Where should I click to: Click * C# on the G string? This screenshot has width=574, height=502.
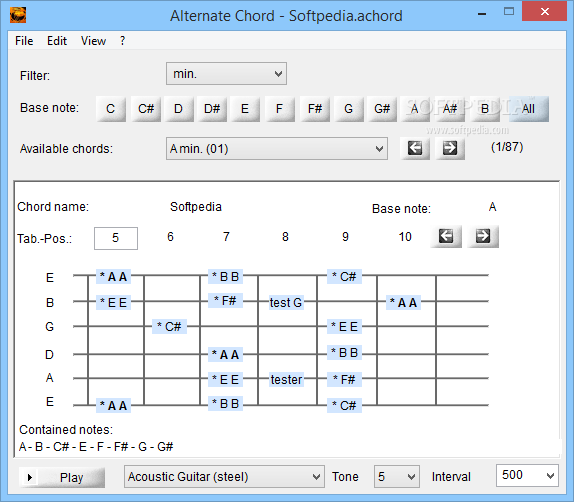169,326
